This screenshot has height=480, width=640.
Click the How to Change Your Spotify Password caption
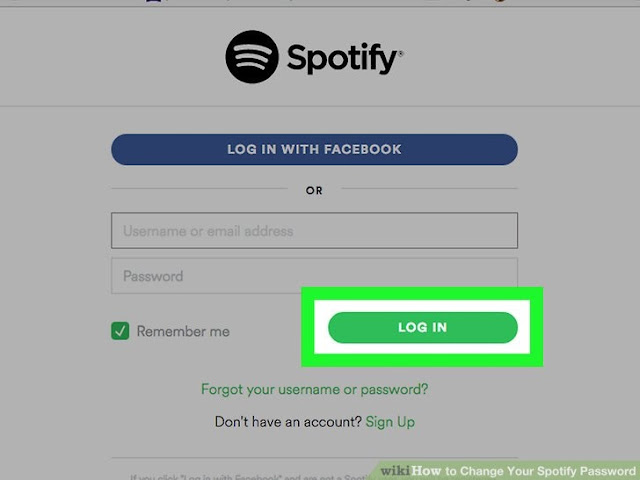pos(524,471)
